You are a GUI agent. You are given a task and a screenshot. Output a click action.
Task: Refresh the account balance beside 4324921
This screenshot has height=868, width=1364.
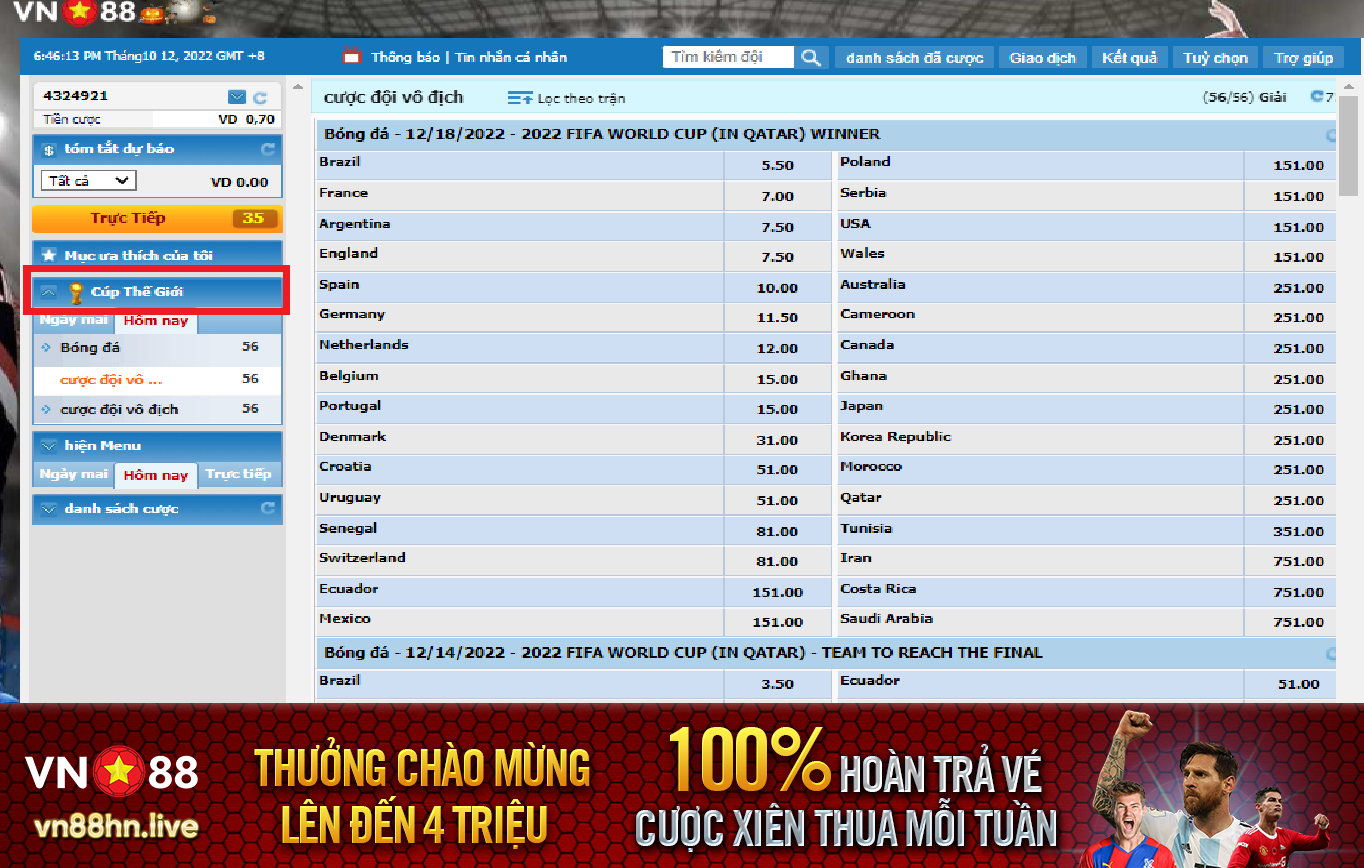coord(261,97)
